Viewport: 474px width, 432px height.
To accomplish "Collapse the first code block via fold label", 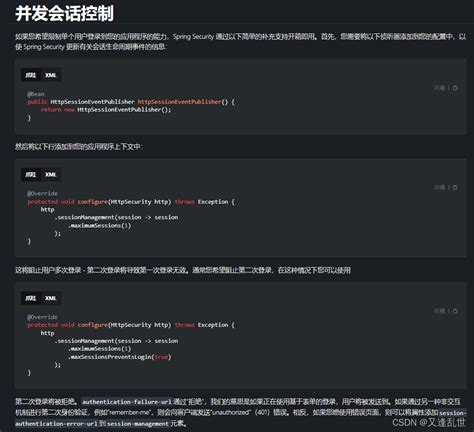I will pyautogui.click(x=439, y=88).
